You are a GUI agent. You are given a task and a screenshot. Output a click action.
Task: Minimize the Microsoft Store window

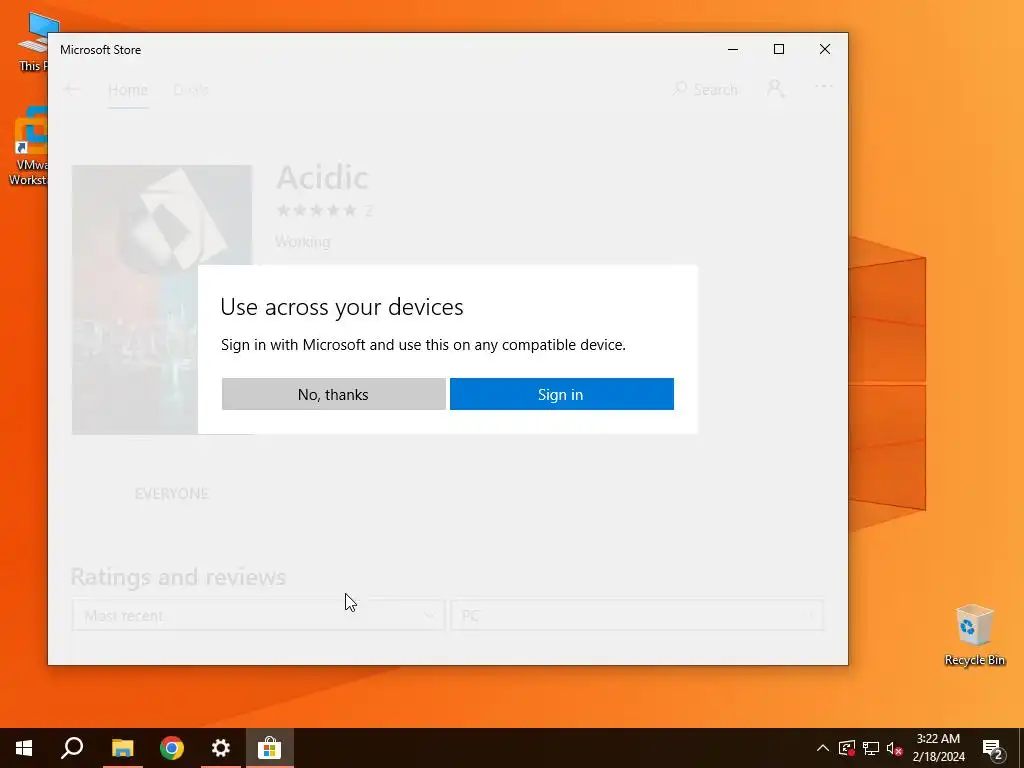click(x=733, y=50)
